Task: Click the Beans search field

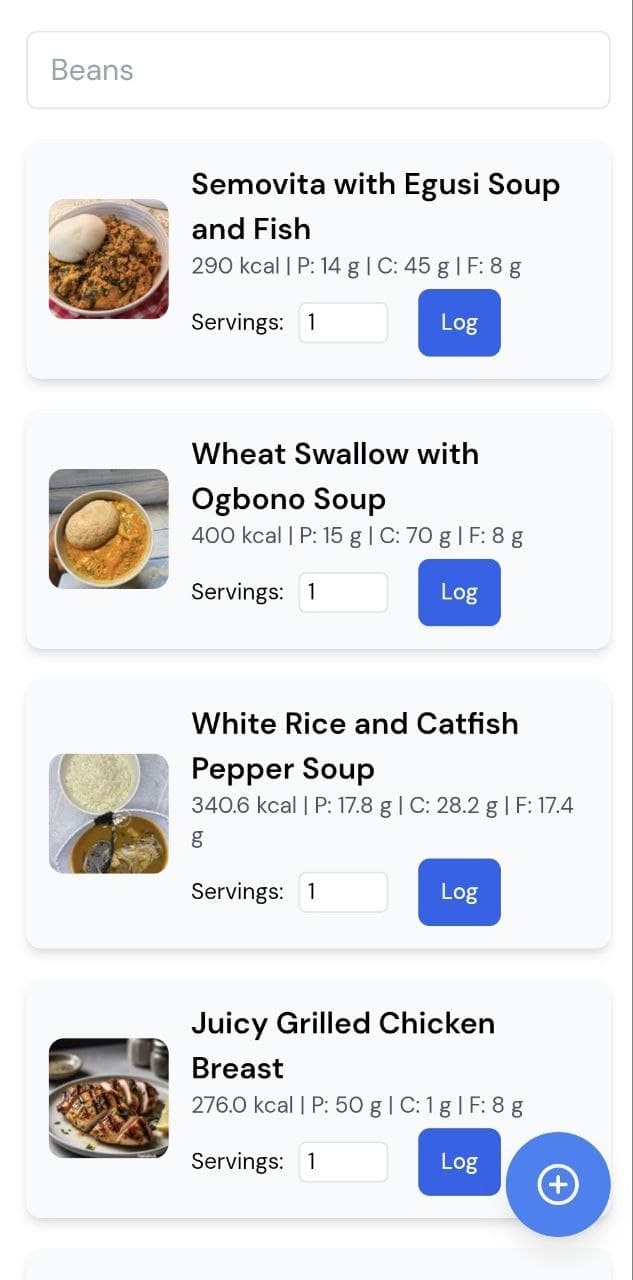Action: (318, 70)
